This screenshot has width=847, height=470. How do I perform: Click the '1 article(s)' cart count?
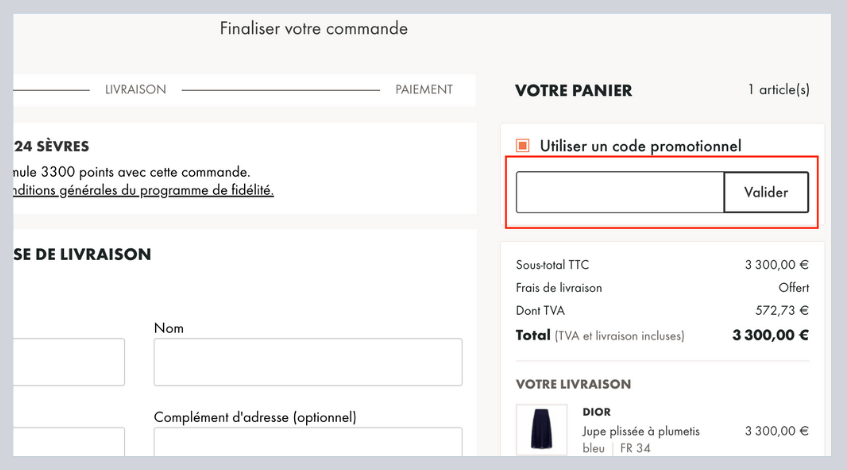[778, 90]
